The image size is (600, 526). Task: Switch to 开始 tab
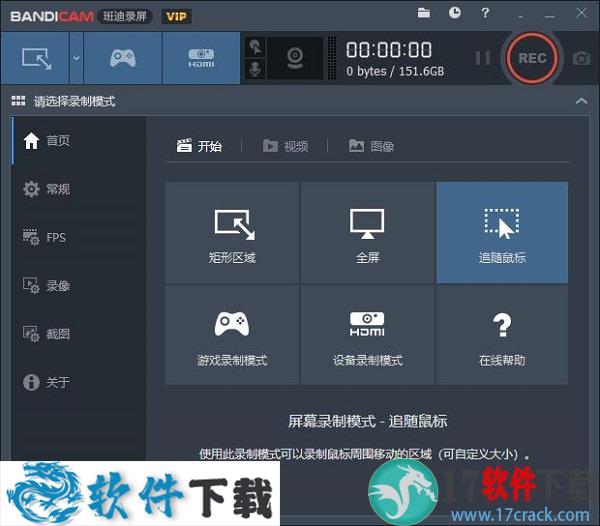[x=199, y=146]
